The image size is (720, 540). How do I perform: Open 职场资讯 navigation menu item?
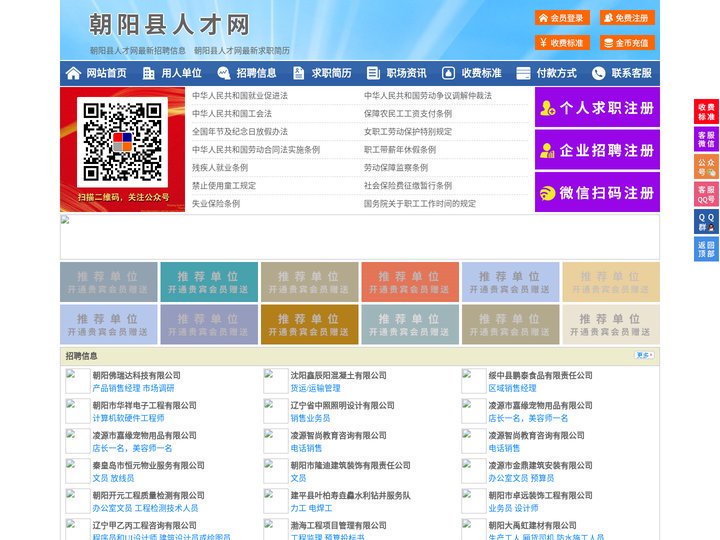406,73
